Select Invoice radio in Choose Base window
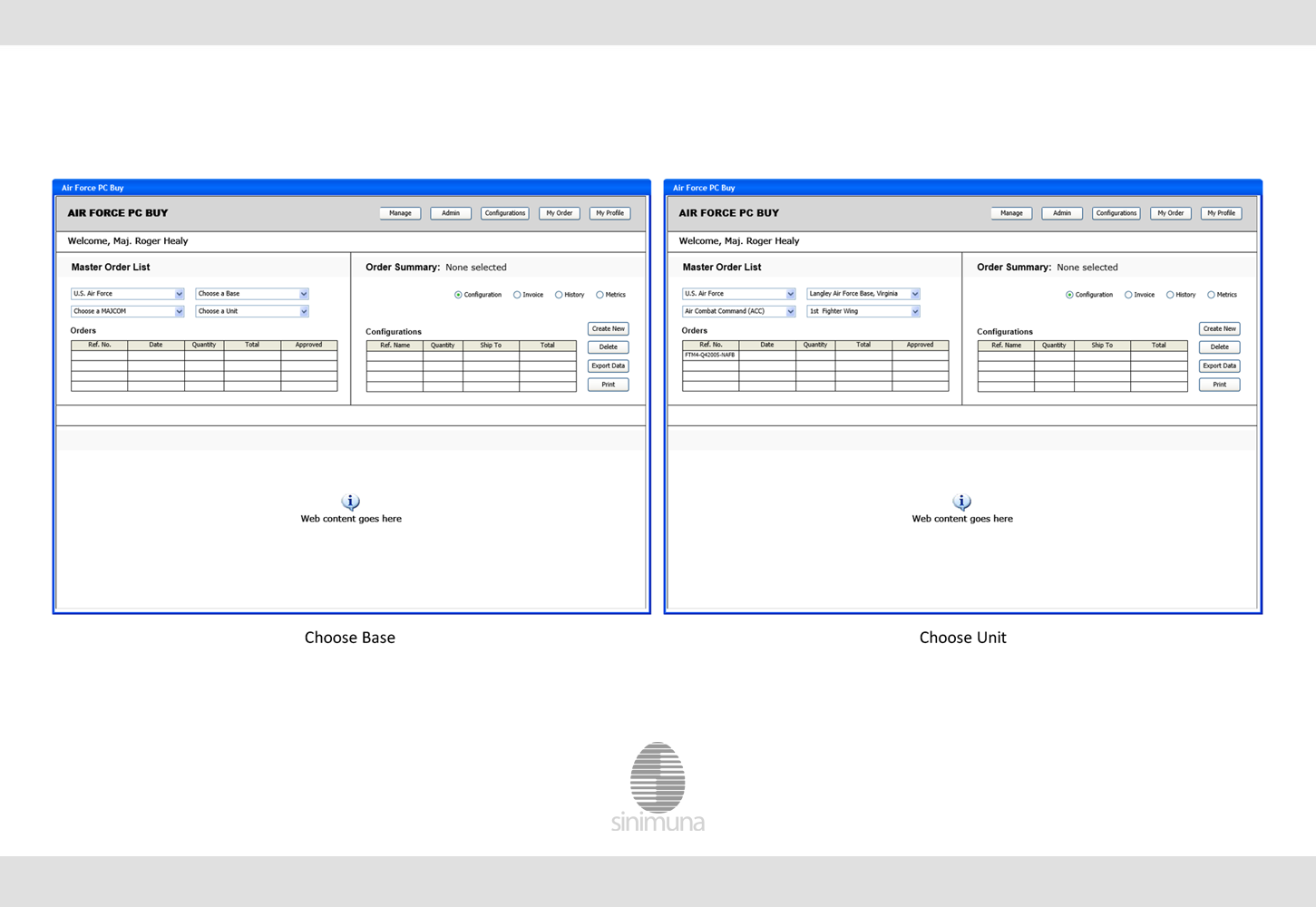 pyautogui.click(x=517, y=295)
